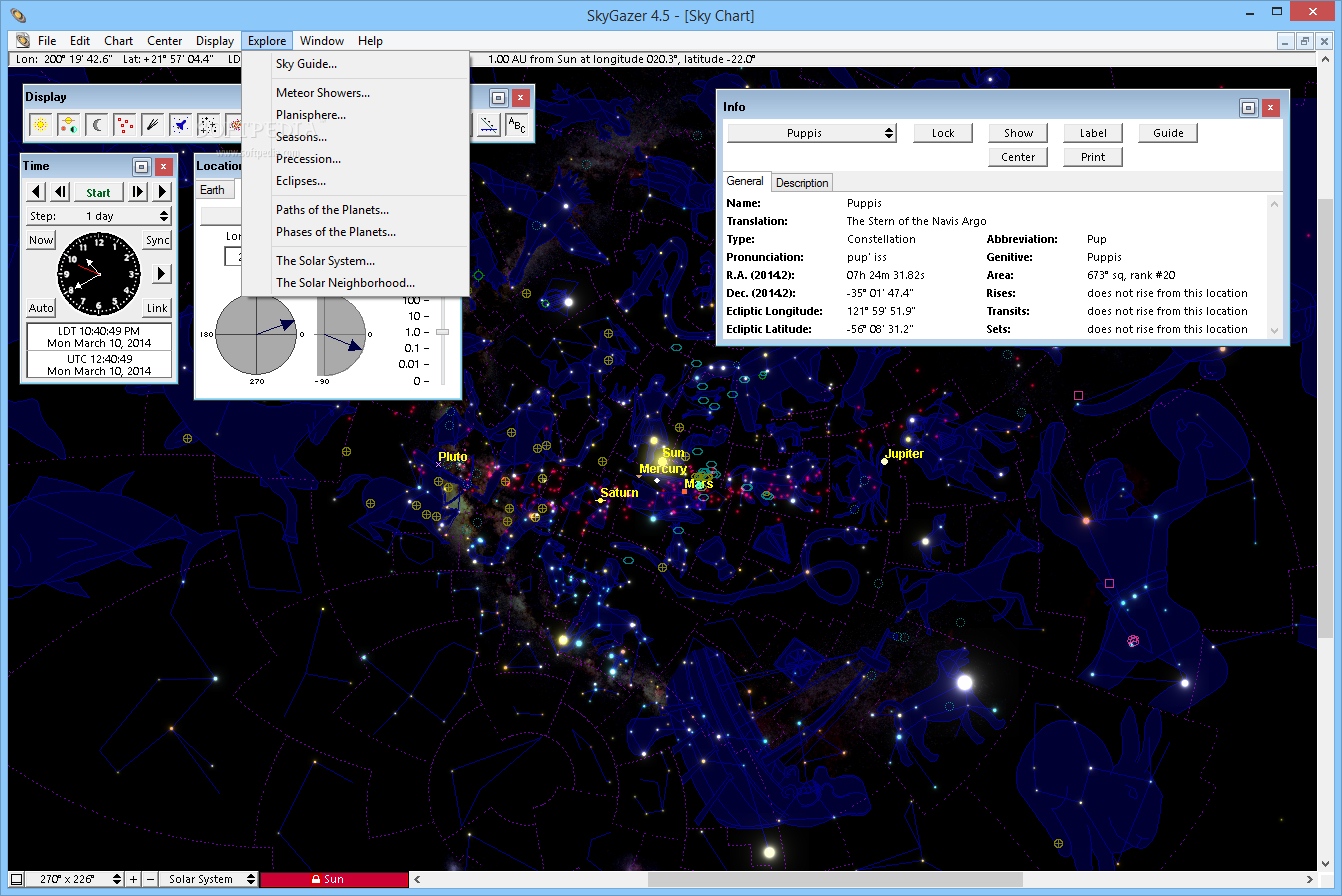Switch to the Description tab in Info

point(802,183)
